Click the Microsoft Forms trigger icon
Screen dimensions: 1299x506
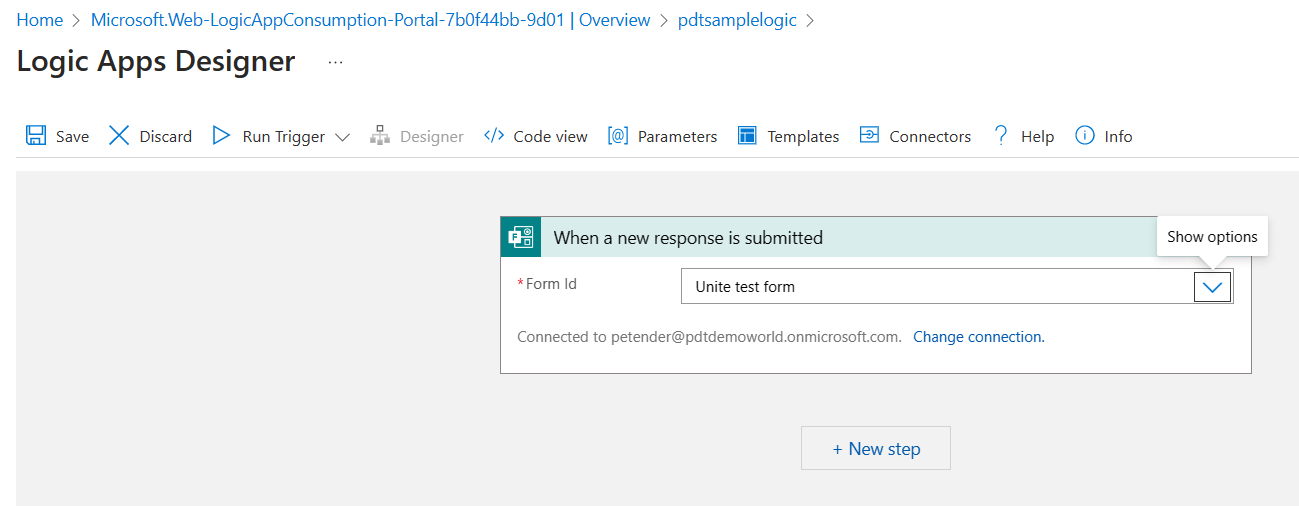tap(521, 238)
